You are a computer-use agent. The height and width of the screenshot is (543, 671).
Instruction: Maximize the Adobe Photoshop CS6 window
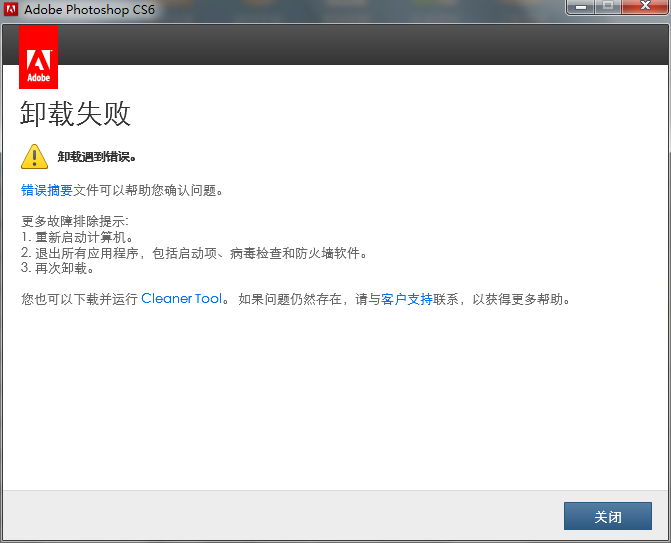(x=608, y=6)
